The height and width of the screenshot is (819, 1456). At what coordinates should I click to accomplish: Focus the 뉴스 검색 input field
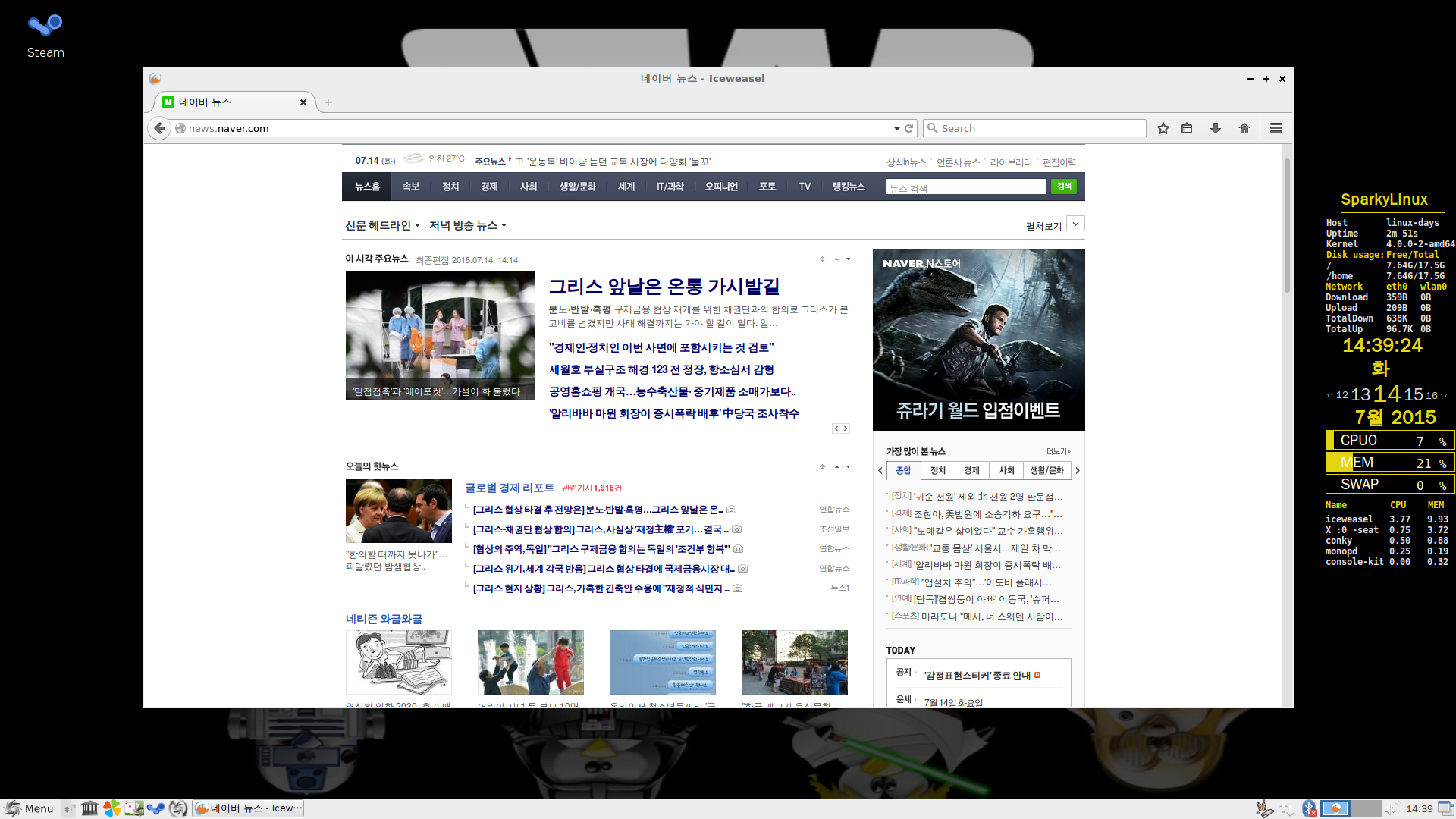pyautogui.click(x=966, y=187)
